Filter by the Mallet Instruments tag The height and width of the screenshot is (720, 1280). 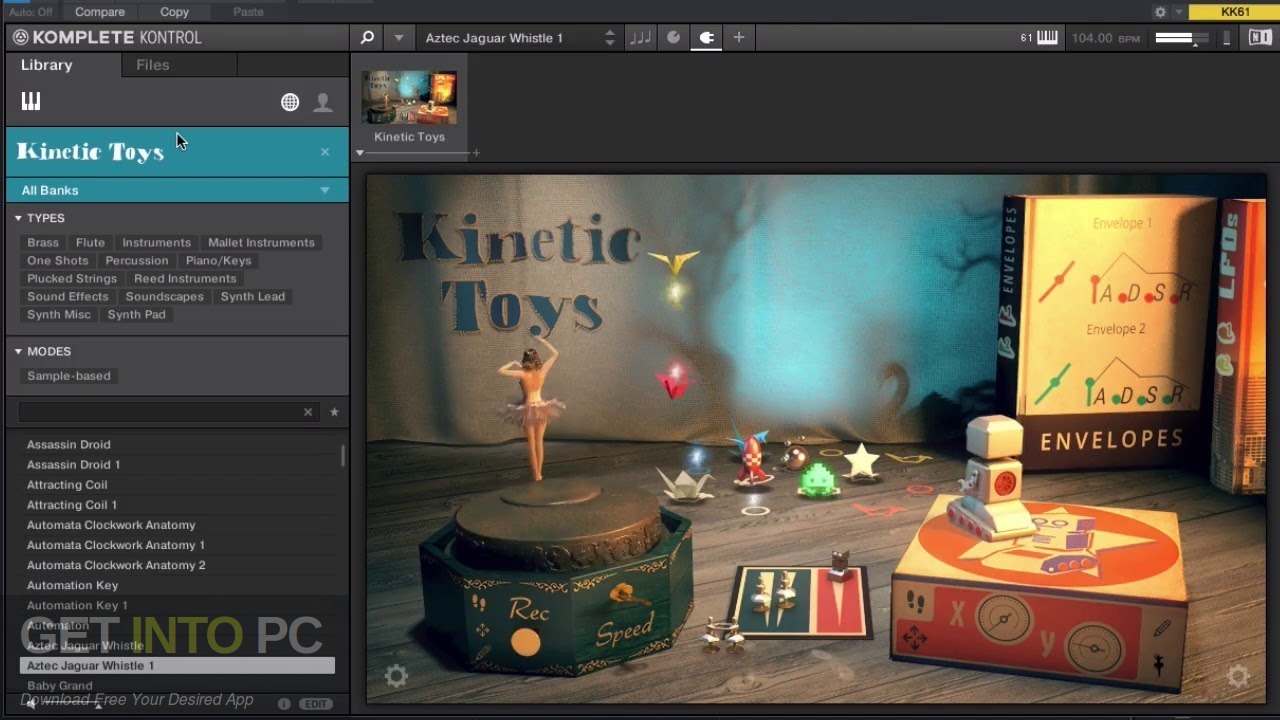pyautogui.click(x=261, y=242)
